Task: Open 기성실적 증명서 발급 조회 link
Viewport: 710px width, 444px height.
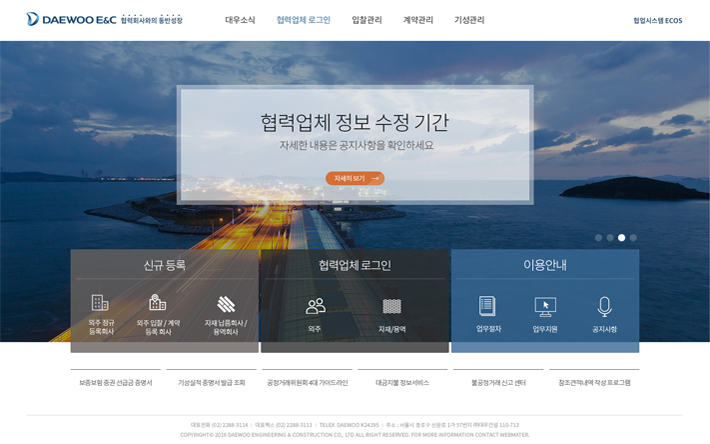Action: (x=211, y=382)
